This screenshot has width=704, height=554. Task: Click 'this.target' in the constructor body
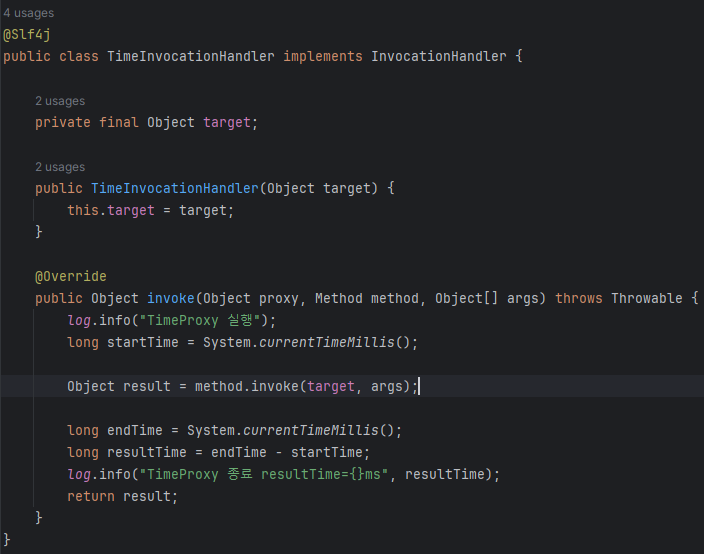[x=111, y=211]
